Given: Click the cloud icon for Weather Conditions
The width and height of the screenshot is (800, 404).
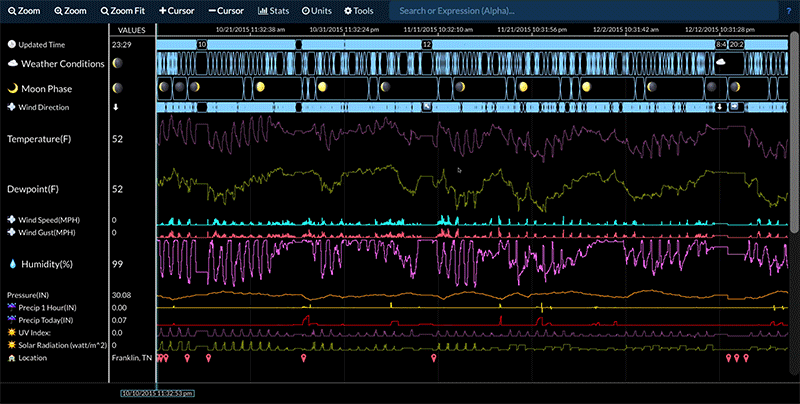Looking at the screenshot, I should (x=12, y=63).
